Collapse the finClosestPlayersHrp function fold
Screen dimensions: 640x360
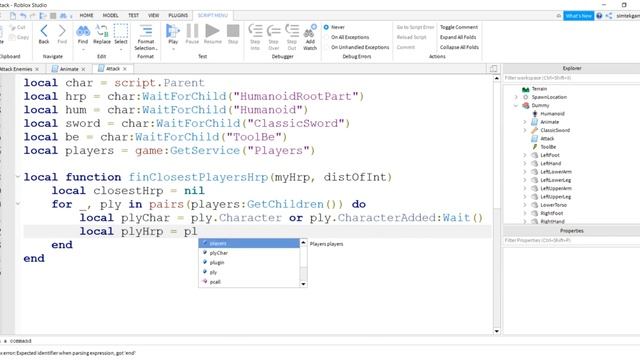18,177
